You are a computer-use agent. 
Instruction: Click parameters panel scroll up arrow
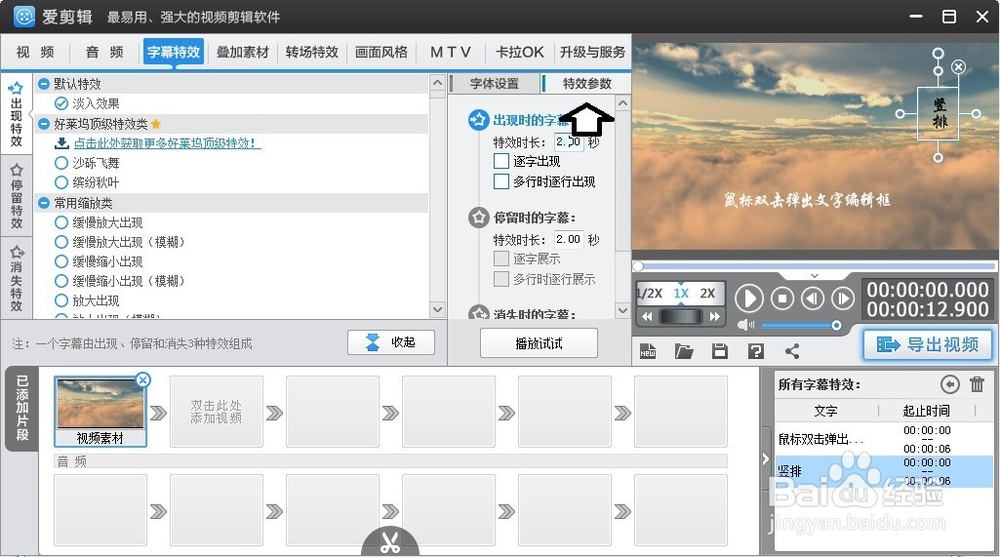pos(623,103)
